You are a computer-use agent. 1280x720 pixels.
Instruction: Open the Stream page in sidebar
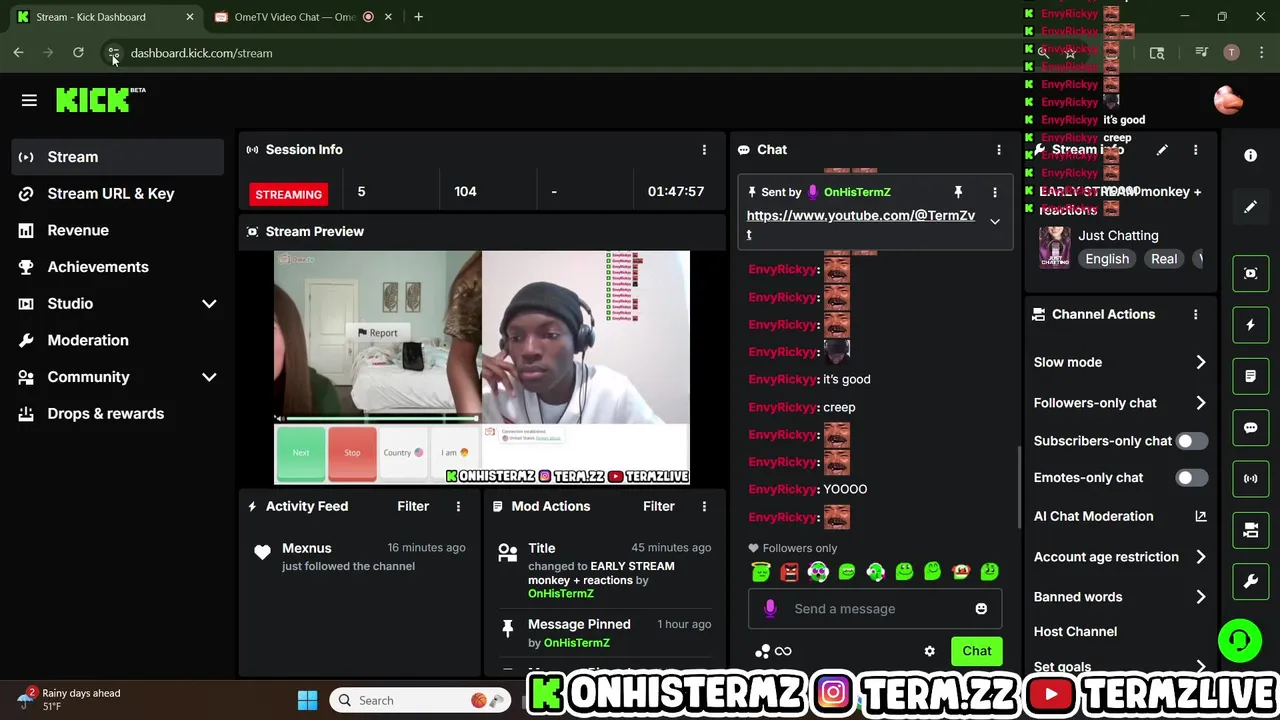click(118, 157)
